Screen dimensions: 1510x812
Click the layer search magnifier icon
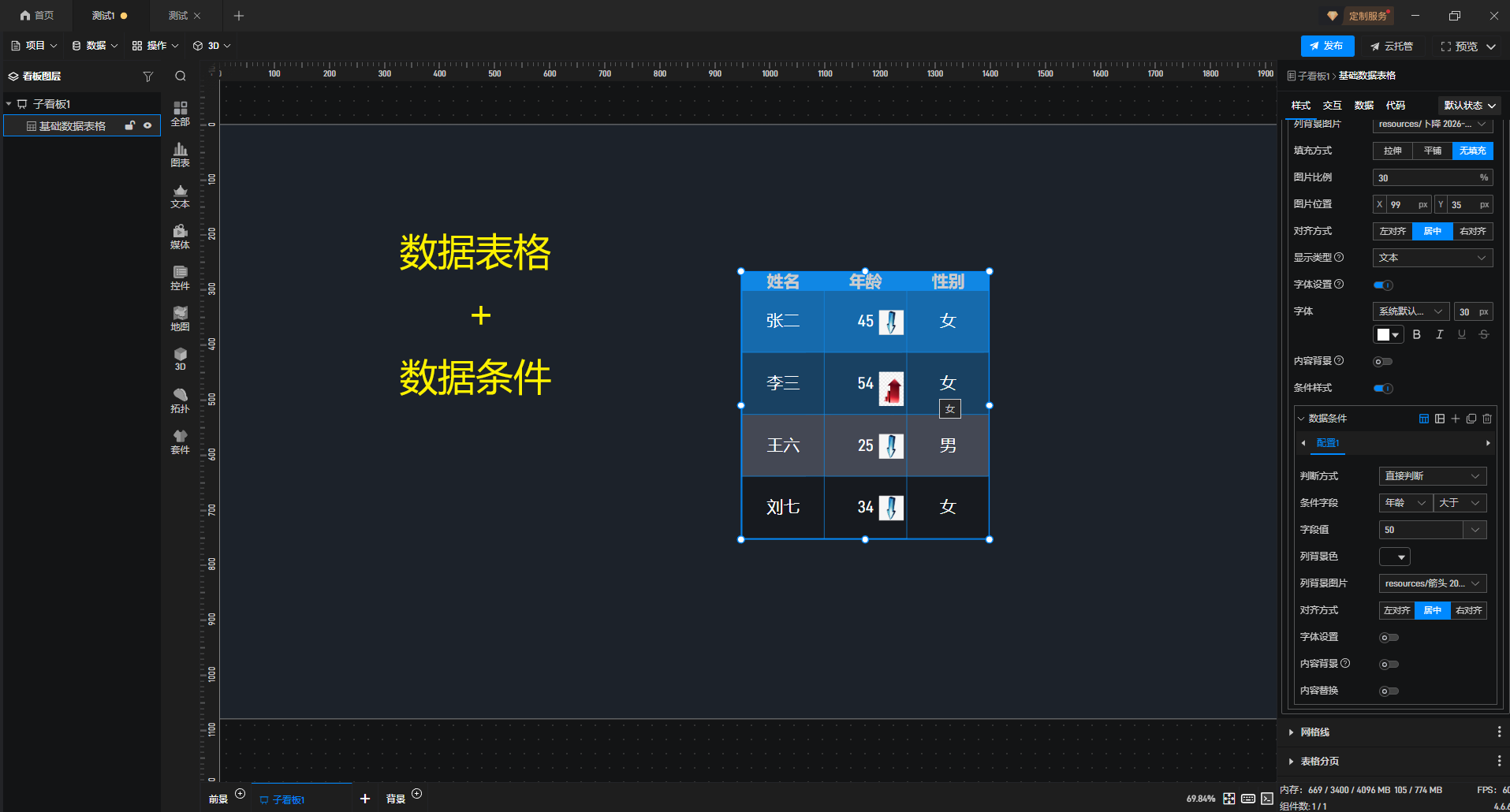coord(181,76)
